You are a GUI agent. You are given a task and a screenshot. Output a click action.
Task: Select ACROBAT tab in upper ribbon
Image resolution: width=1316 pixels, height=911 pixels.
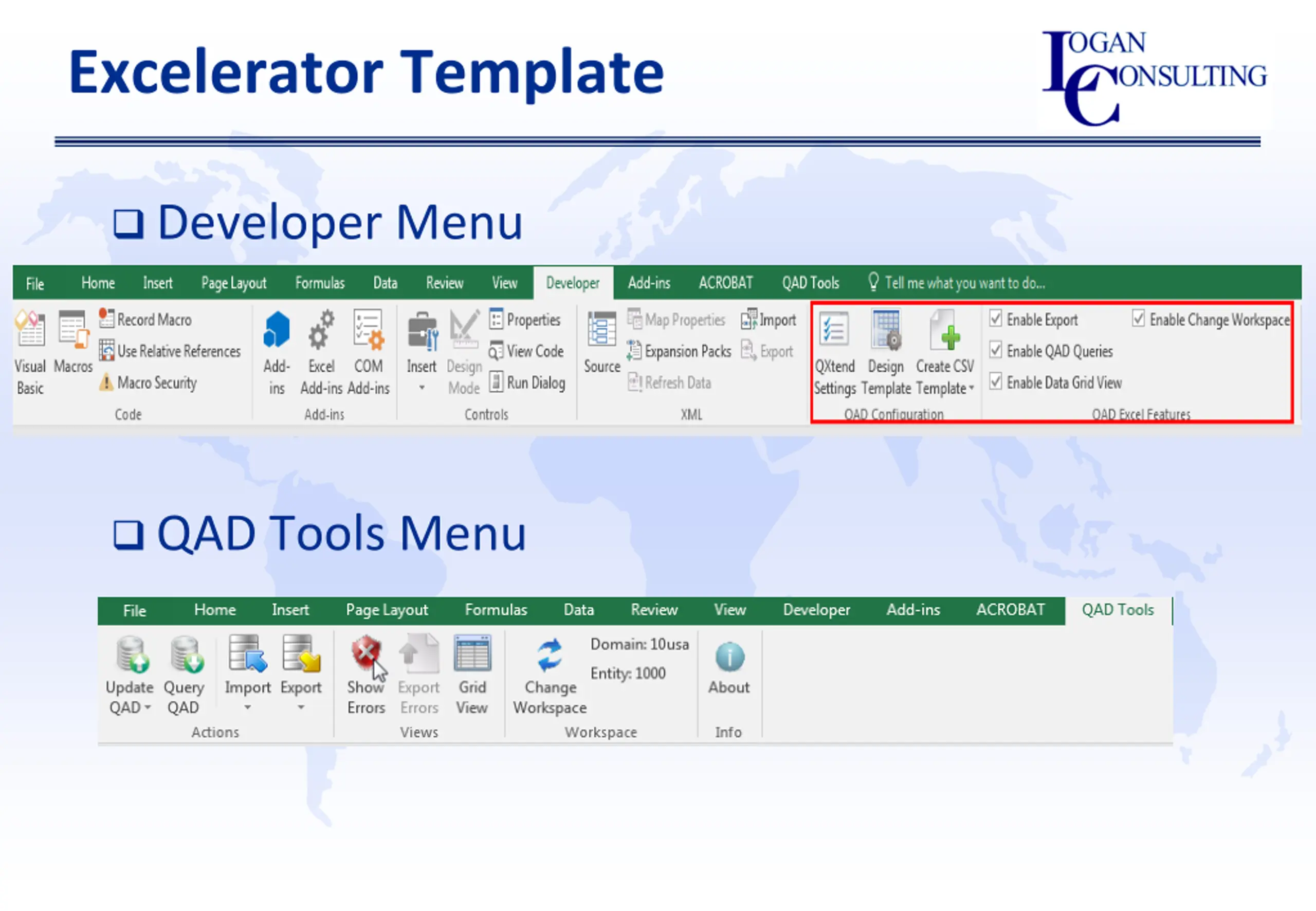point(726,283)
